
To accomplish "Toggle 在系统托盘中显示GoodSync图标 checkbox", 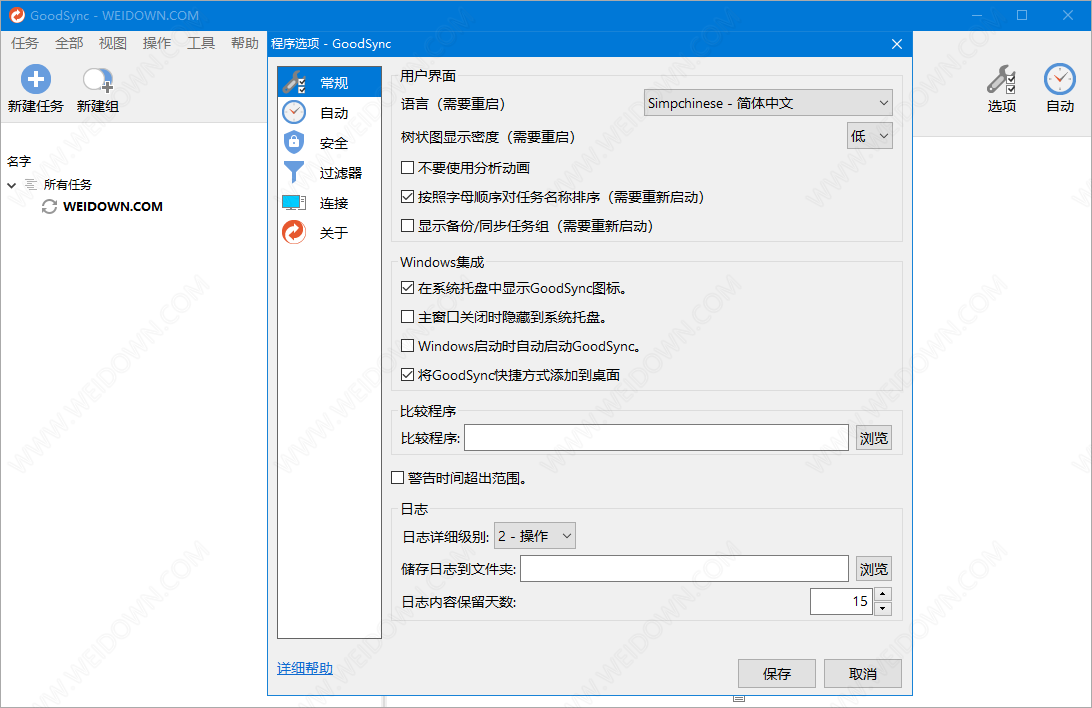I will pos(407,288).
